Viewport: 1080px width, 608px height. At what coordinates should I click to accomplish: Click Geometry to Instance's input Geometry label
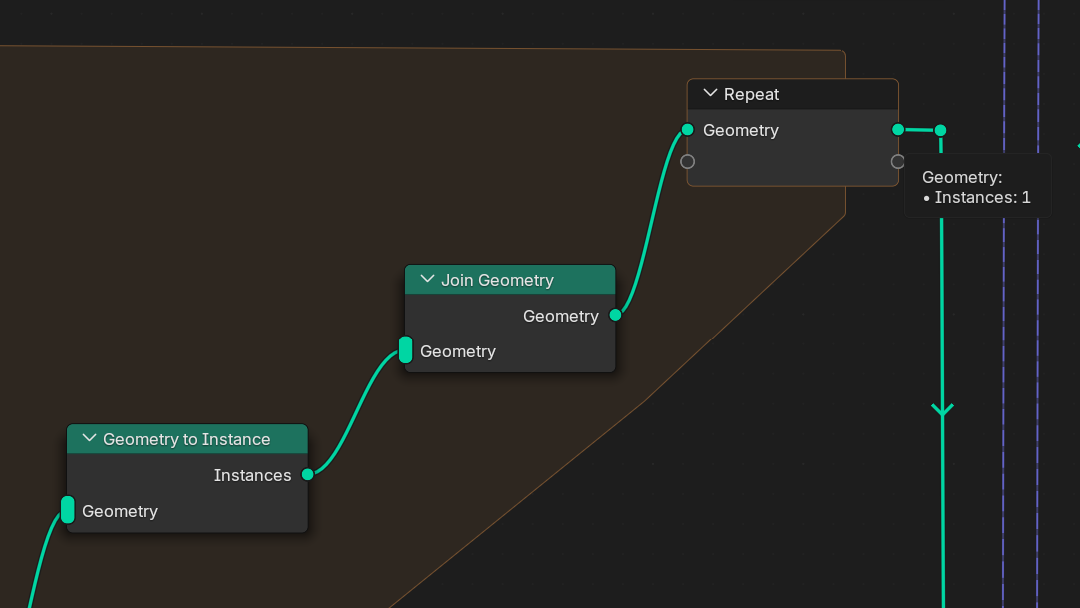[120, 511]
